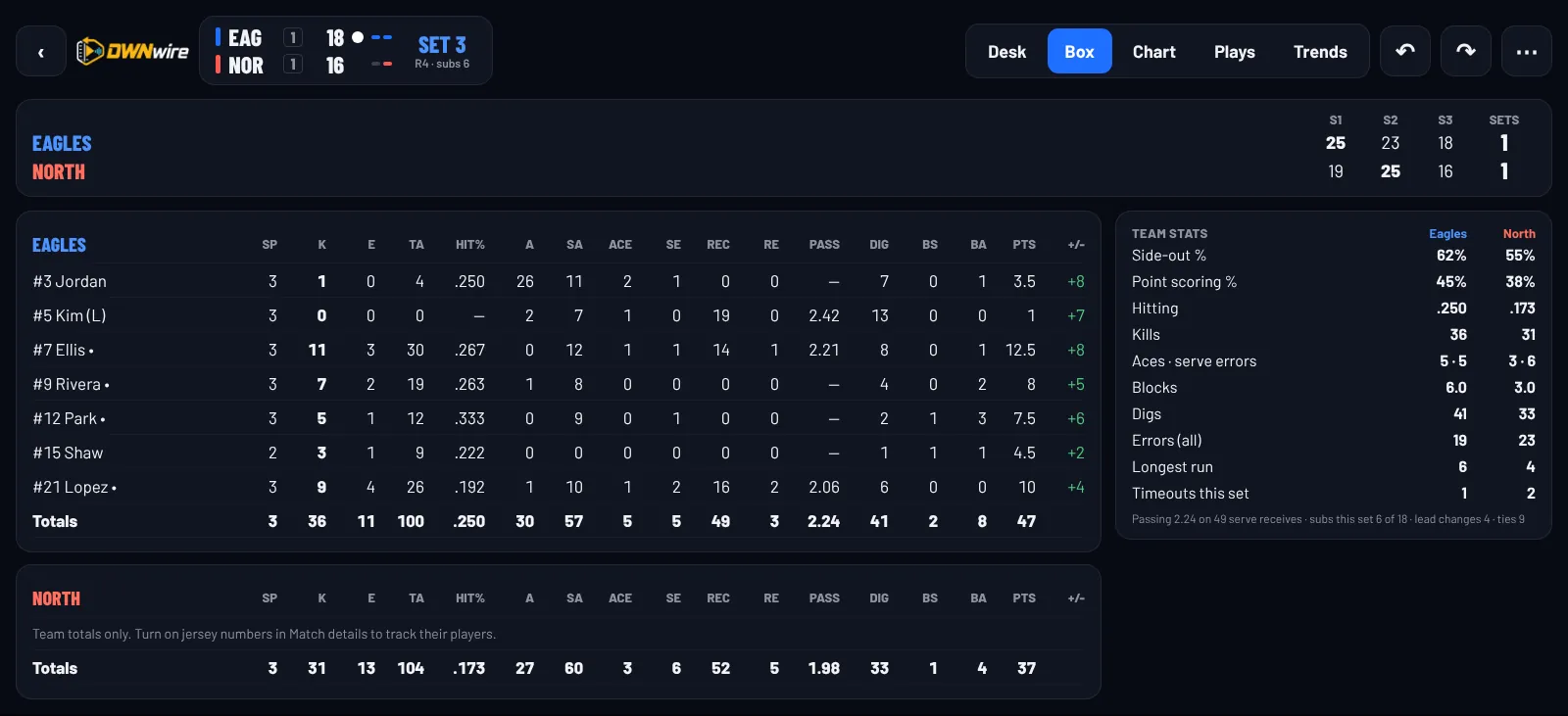Screen dimensions: 1568x716
Task: Click the Aces · serve errors stat row
Action: [x=1334, y=361]
